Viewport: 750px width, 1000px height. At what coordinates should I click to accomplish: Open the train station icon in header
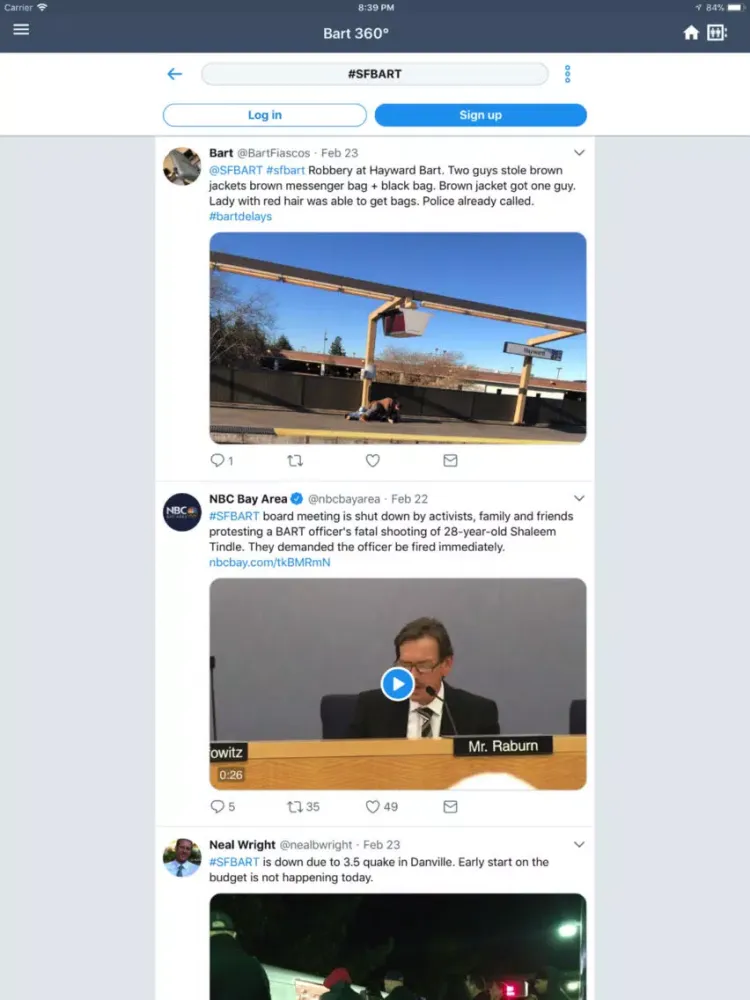coord(717,33)
